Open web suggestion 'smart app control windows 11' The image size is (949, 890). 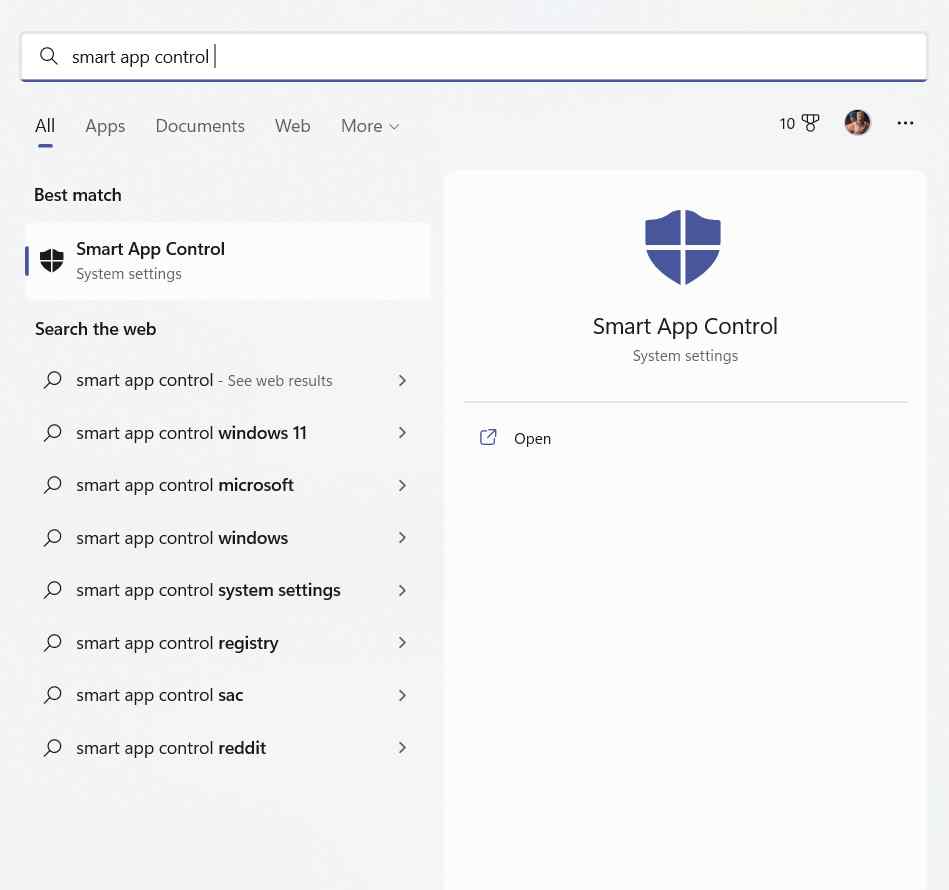click(x=228, y=433)
